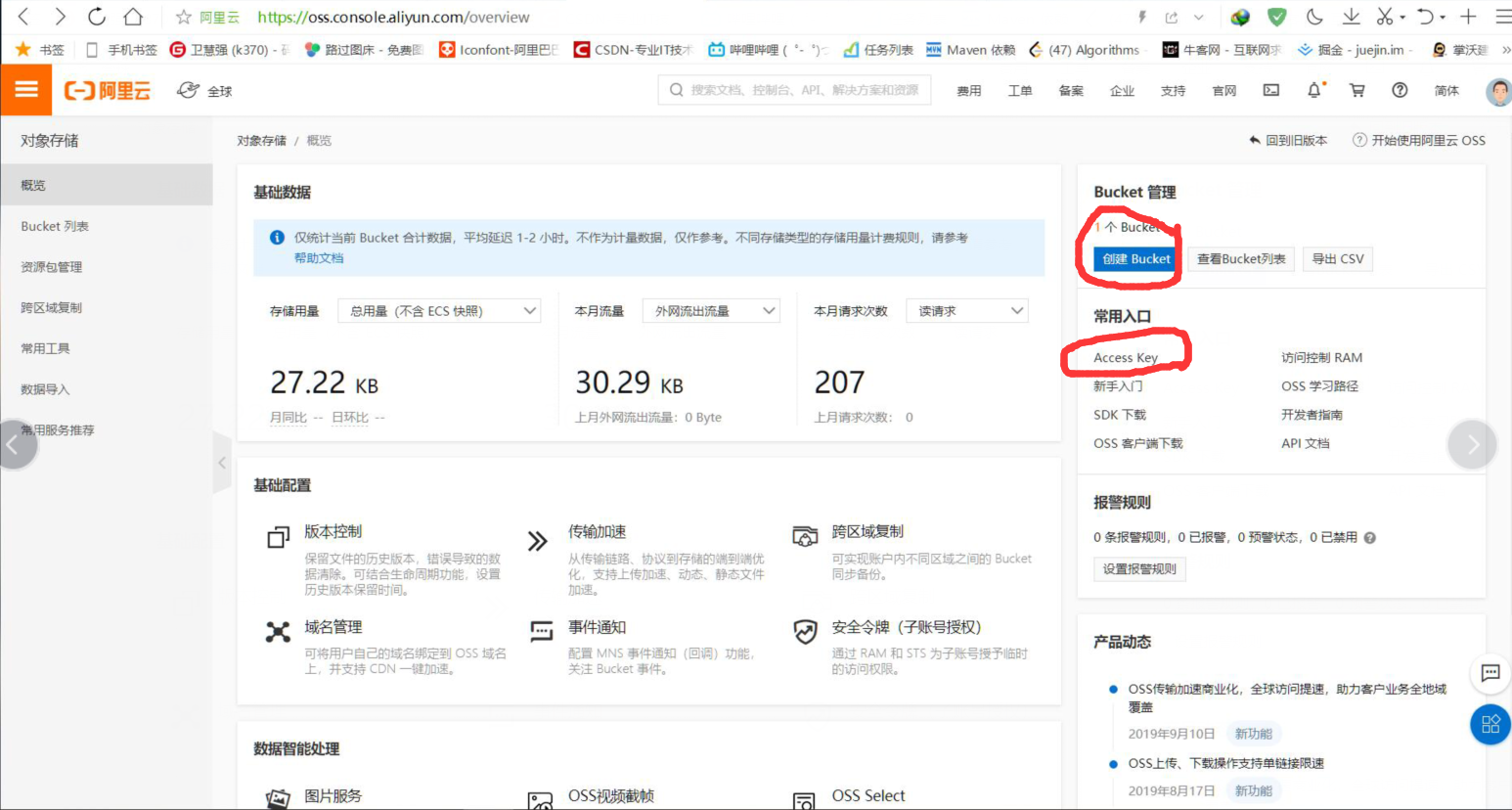This screenshot has height=810, width=1512.
Task: Click the 阿里云 logo
Action: pyautogui.click(x=108, y=91)
